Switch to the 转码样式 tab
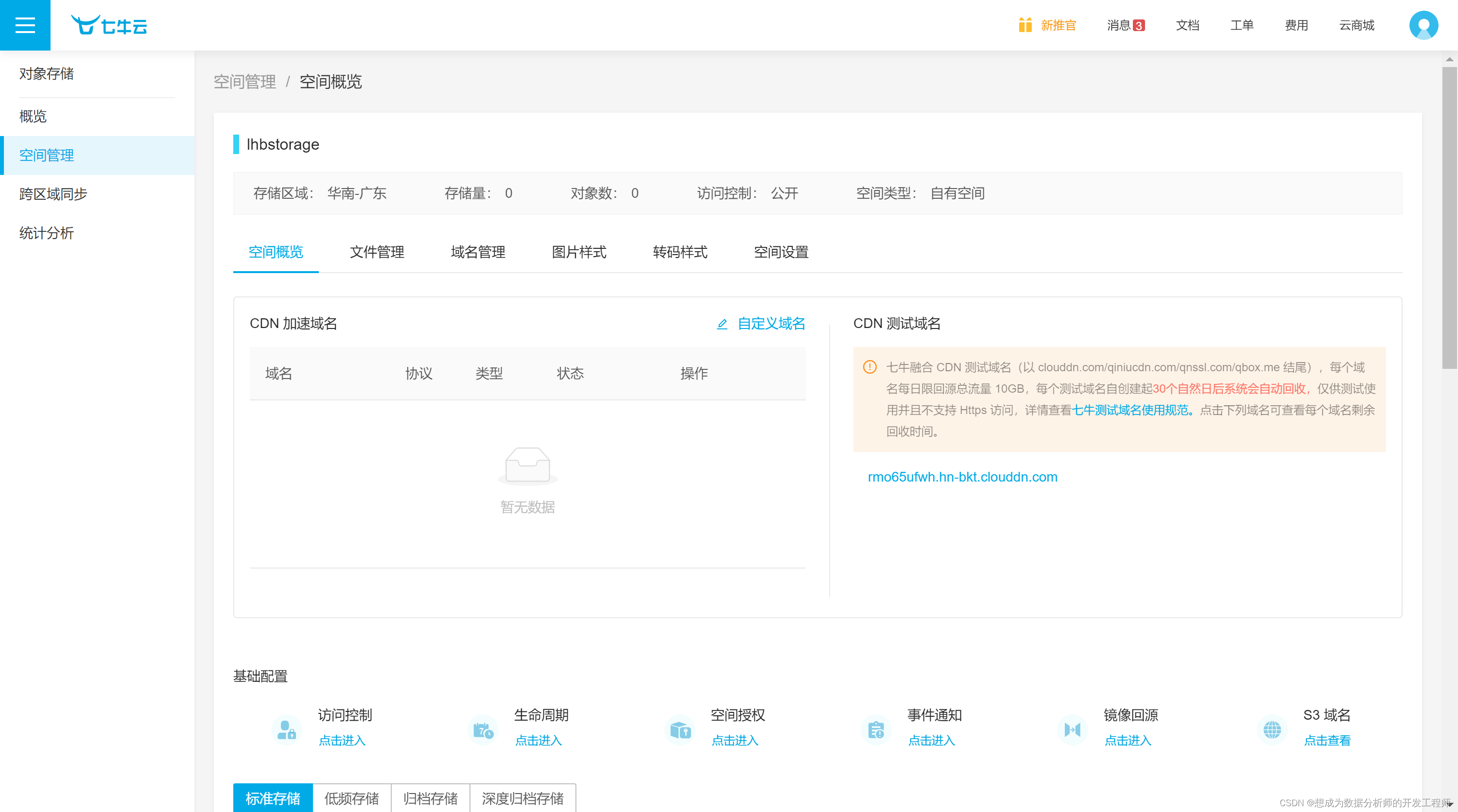The width and height of the screenshot is (1458, 812). pyautogui.click(x=680, y=252)
